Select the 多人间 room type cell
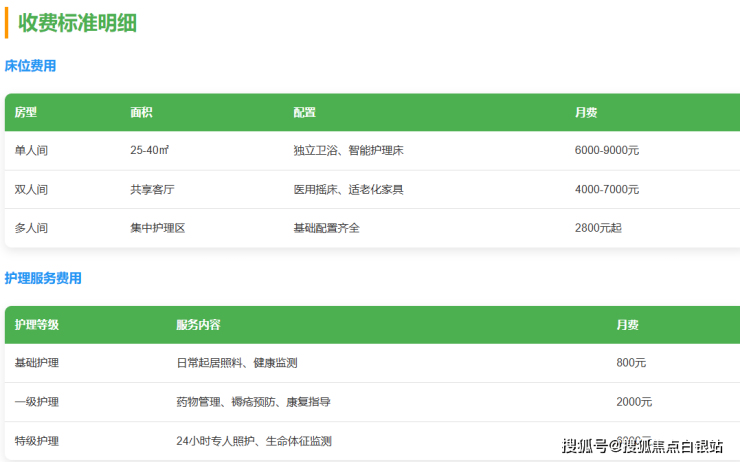 tap(31, 228)
